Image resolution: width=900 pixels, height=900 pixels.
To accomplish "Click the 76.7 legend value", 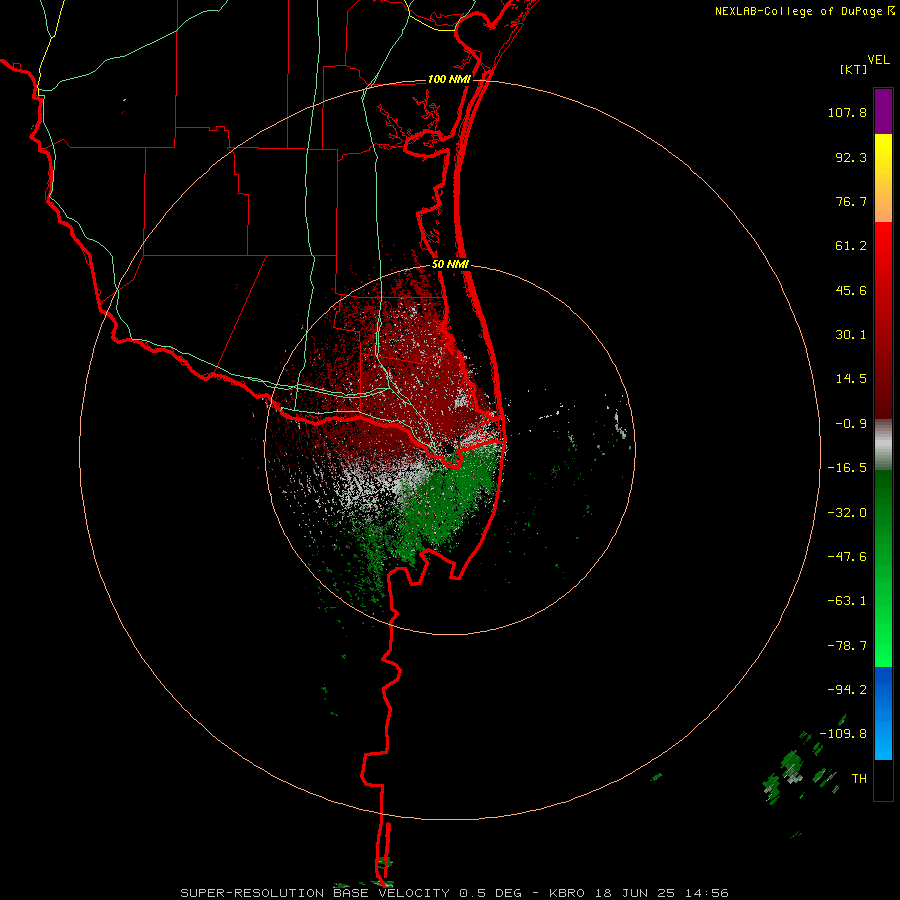I will pyautogui.click(x=851, y=201).
